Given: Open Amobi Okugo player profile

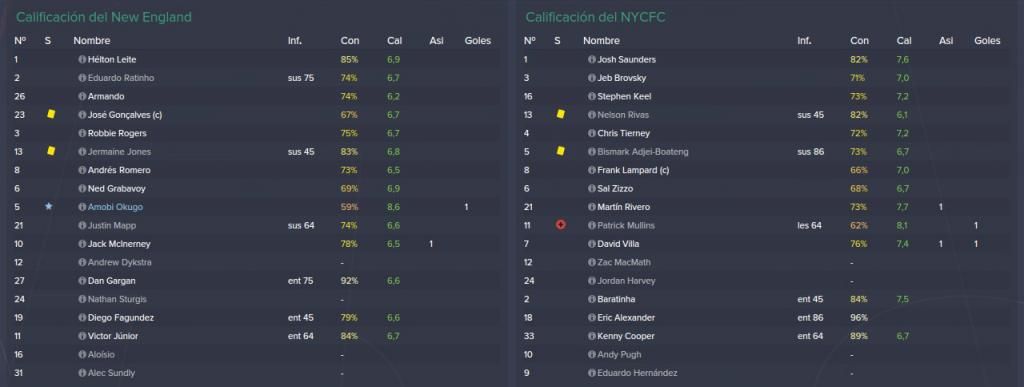Looking at the screenshot, I should [x=115, y=207].
